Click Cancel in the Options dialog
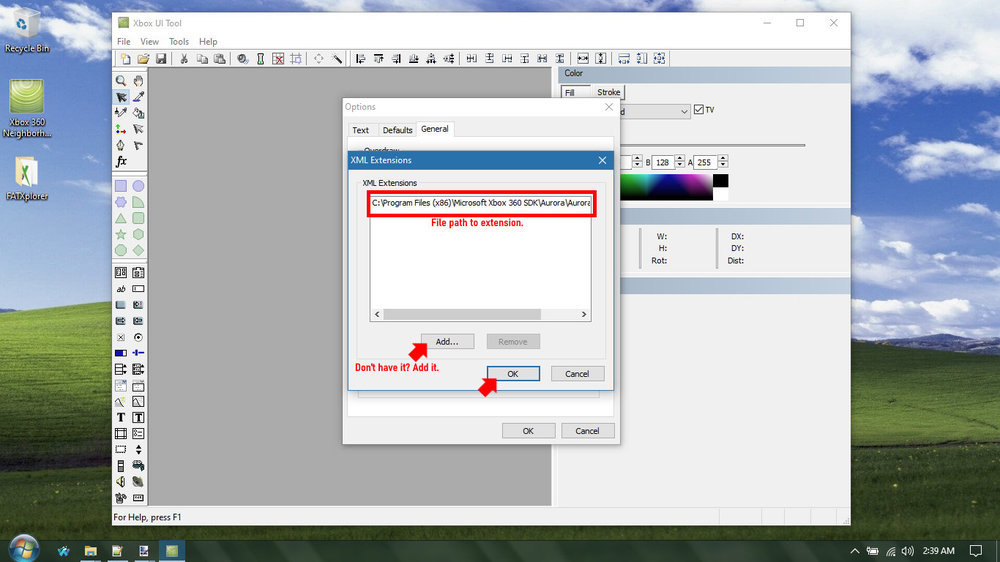This screenshot has width=1000, height=562. pos(587,431)
